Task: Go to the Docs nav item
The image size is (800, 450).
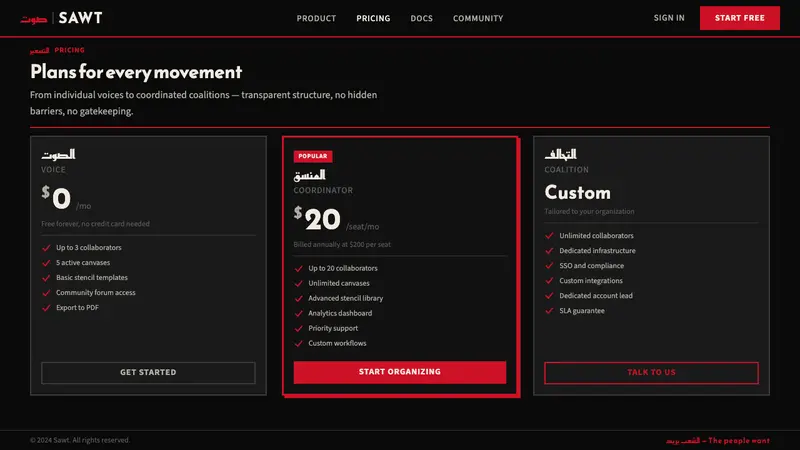Action: (421, 18)
